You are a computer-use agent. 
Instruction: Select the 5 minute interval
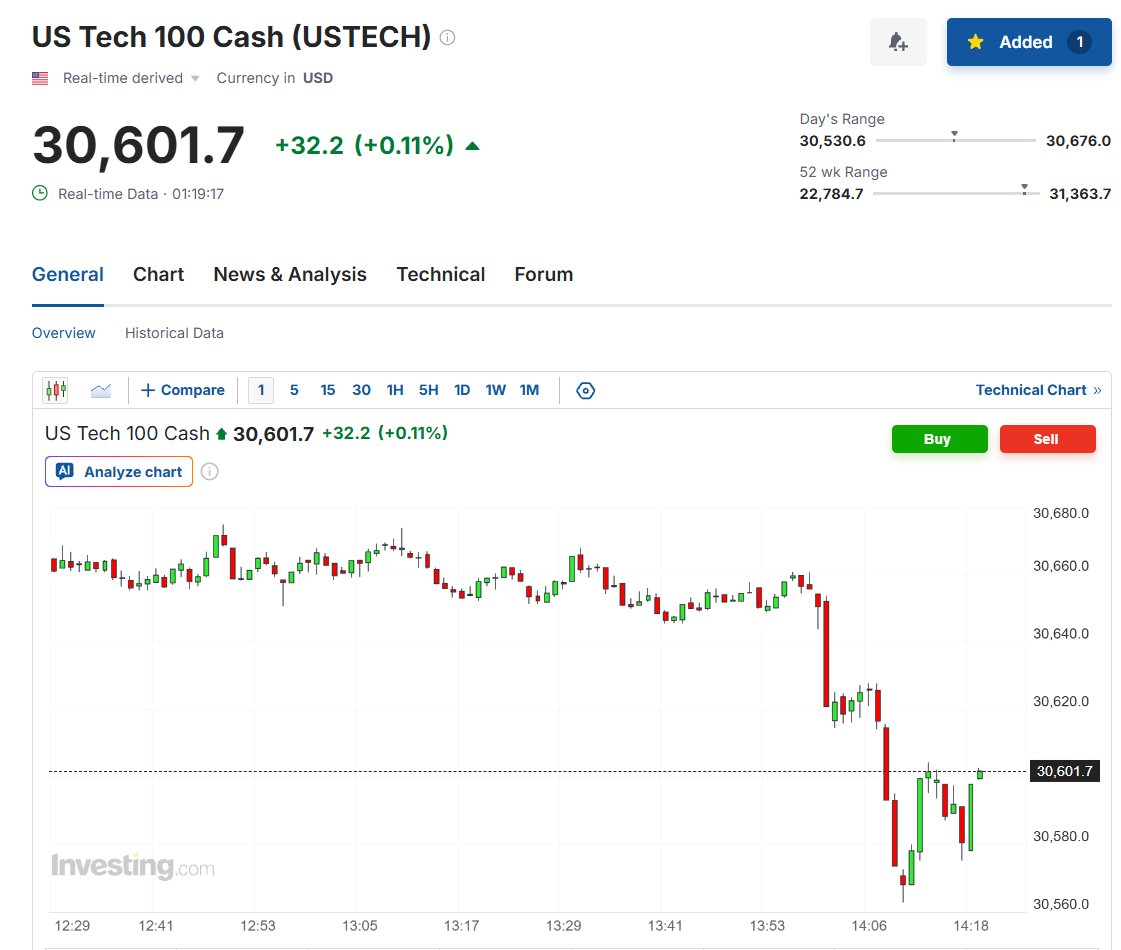click(294, 390)
